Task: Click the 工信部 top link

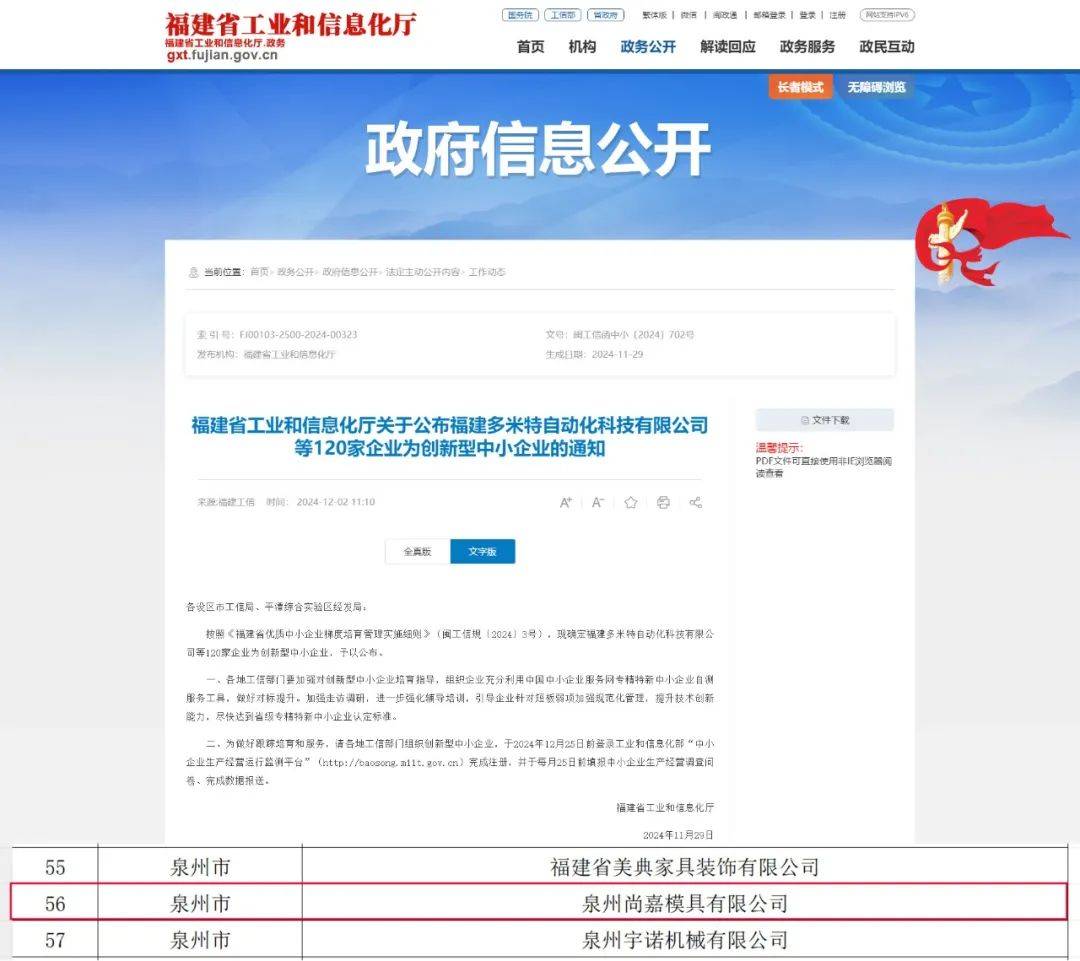Action: click(563, 15)
